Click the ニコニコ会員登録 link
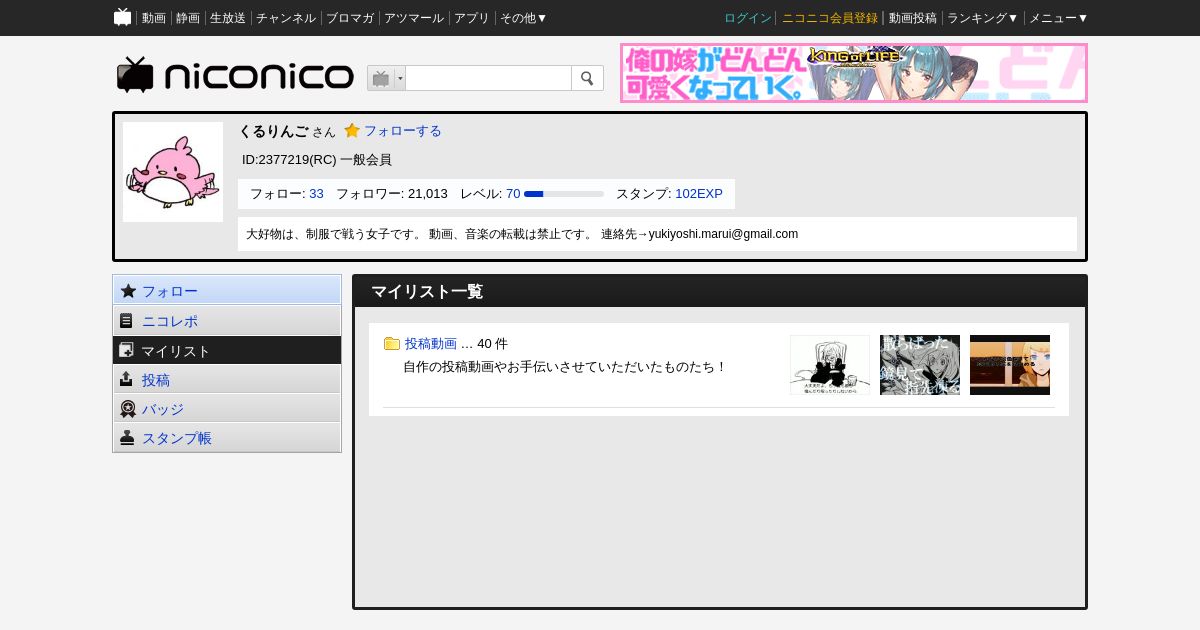The image size is (1200, 630). [830, 18]
